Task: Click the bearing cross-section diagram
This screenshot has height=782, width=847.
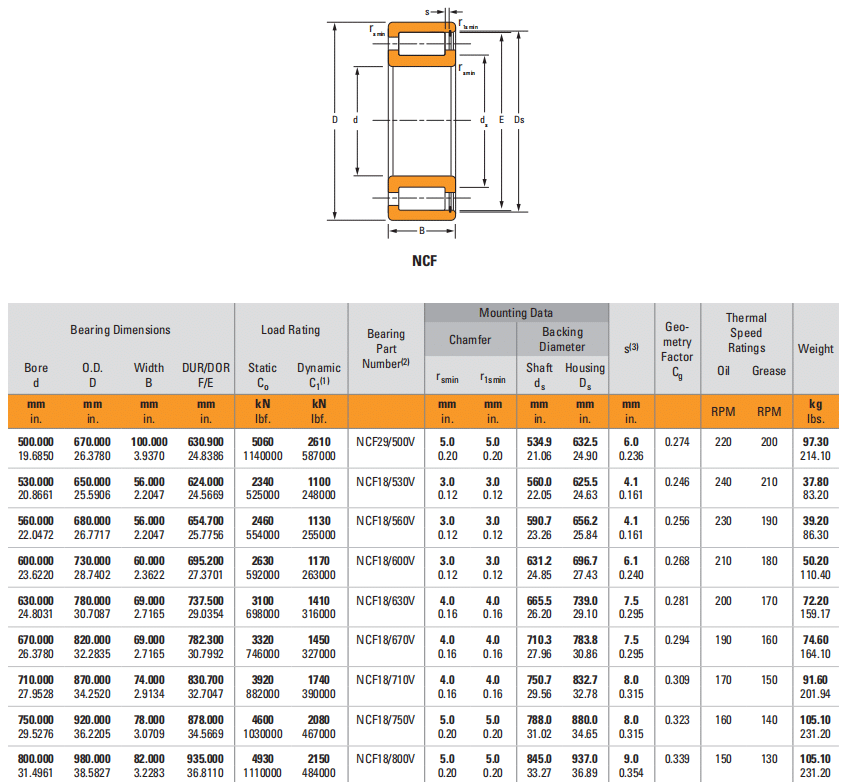Action: click(x=423, y=120)
